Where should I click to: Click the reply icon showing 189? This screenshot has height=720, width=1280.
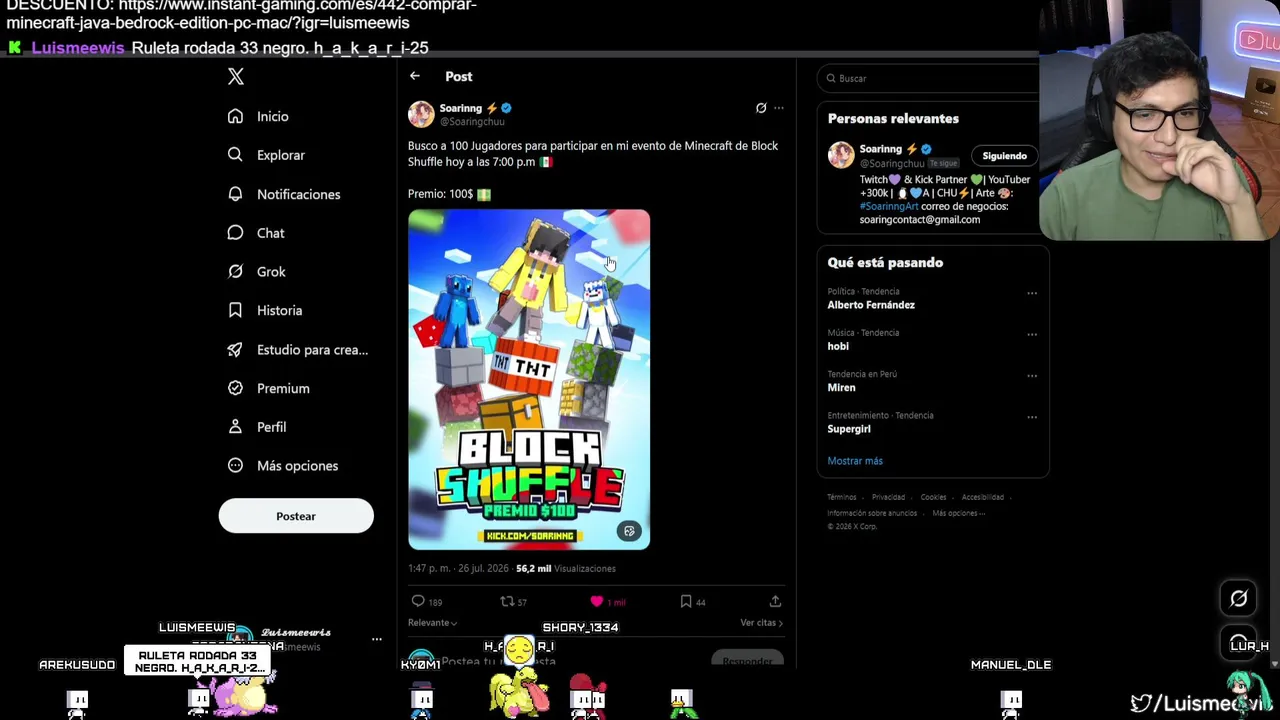[x=418, y=601]
